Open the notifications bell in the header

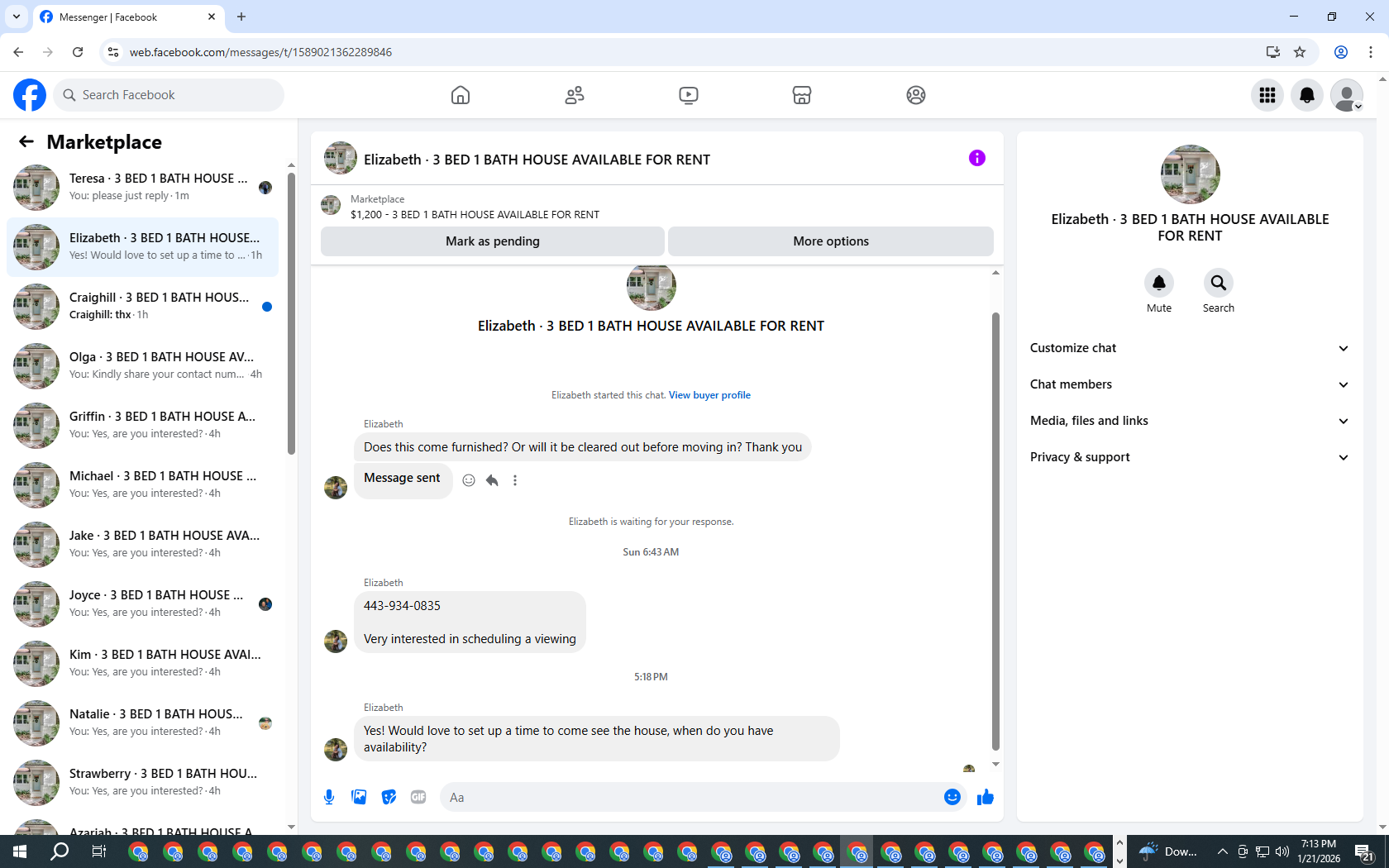tap(1307, 95)
